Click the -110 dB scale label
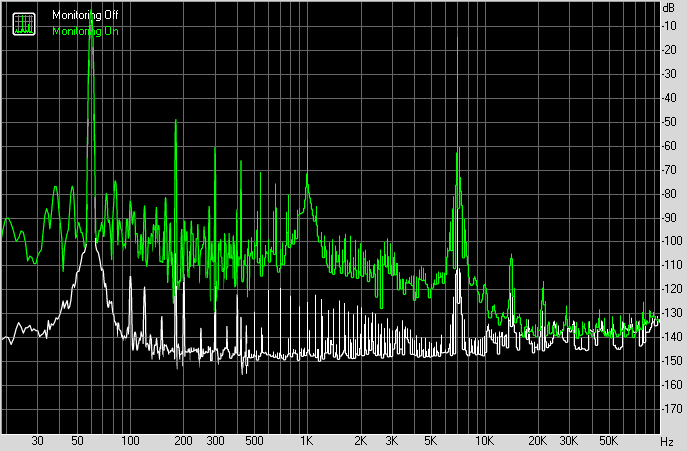The height and width of the screenshot is (451, 687). point(671,265)
